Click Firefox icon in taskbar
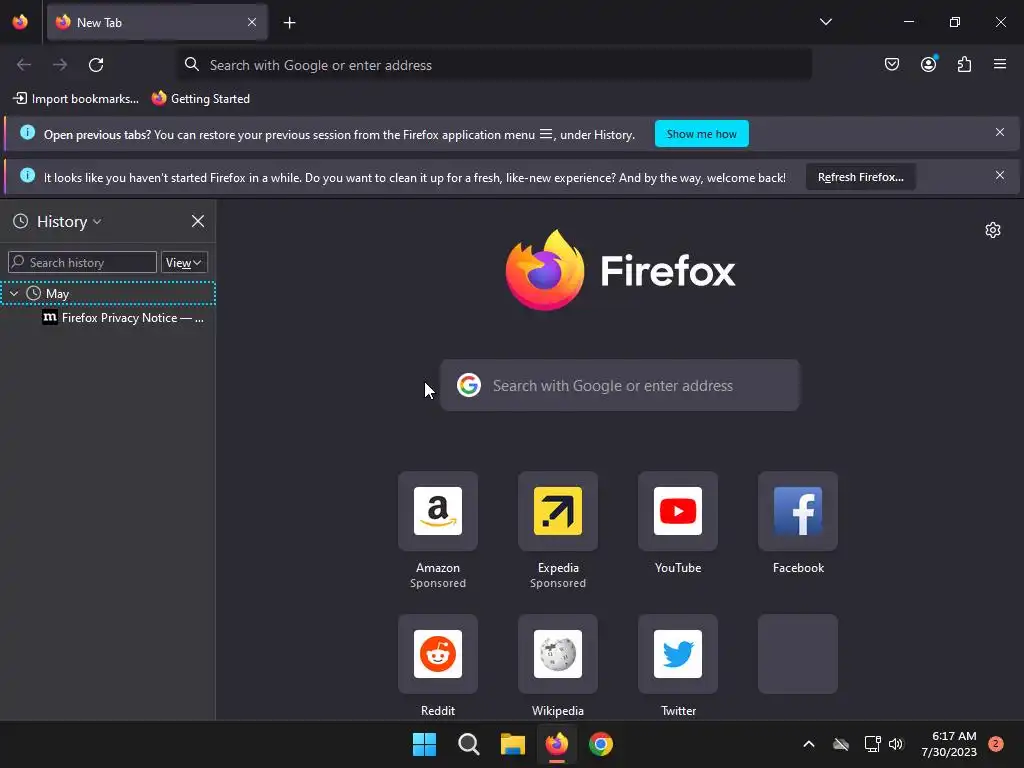This screenshot has width=1024, height=768. pyautogui.click(x=556, y=744)
